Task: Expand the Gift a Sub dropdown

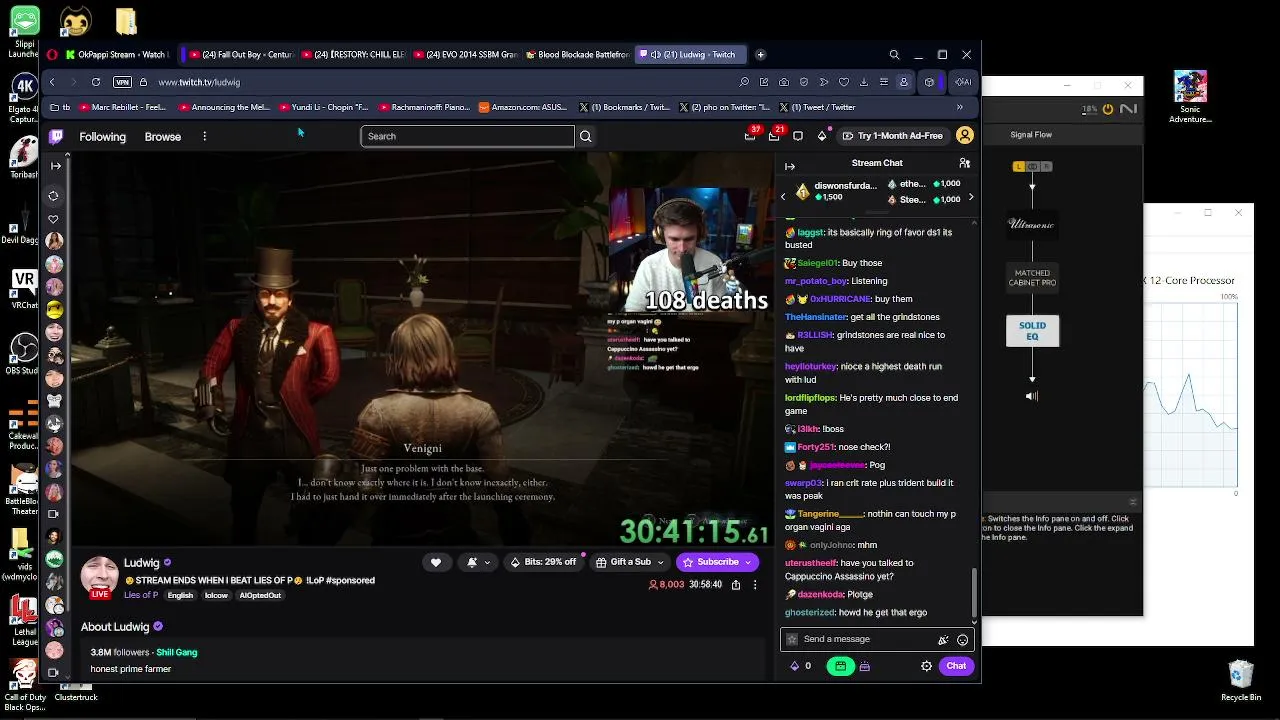Action: [660, 562]
